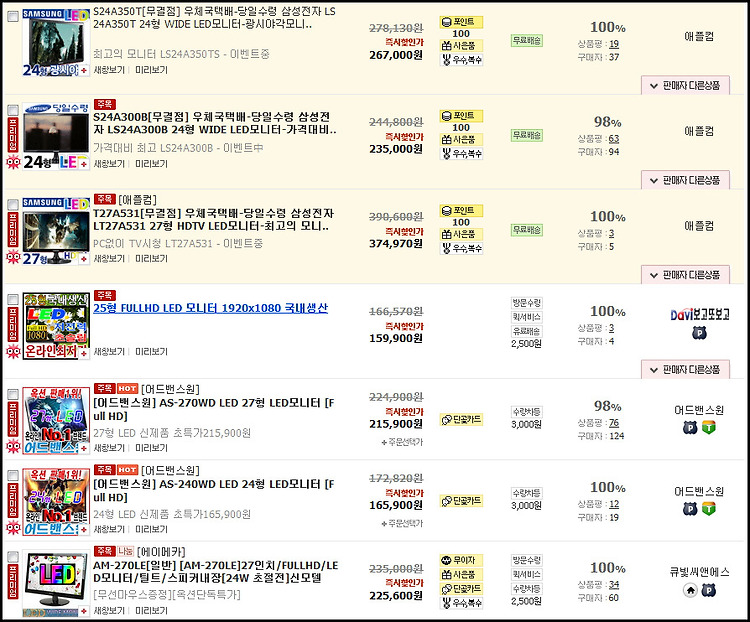Click the 374,970원 price
750x622 pixels.
396,244
